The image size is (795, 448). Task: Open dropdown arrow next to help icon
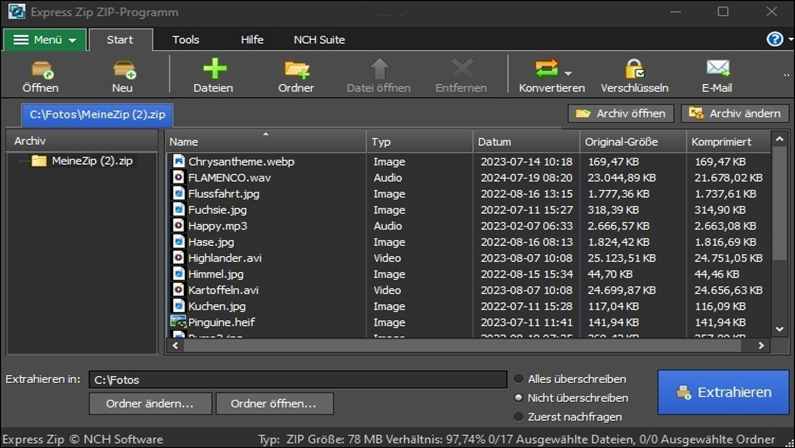point(790,40)
